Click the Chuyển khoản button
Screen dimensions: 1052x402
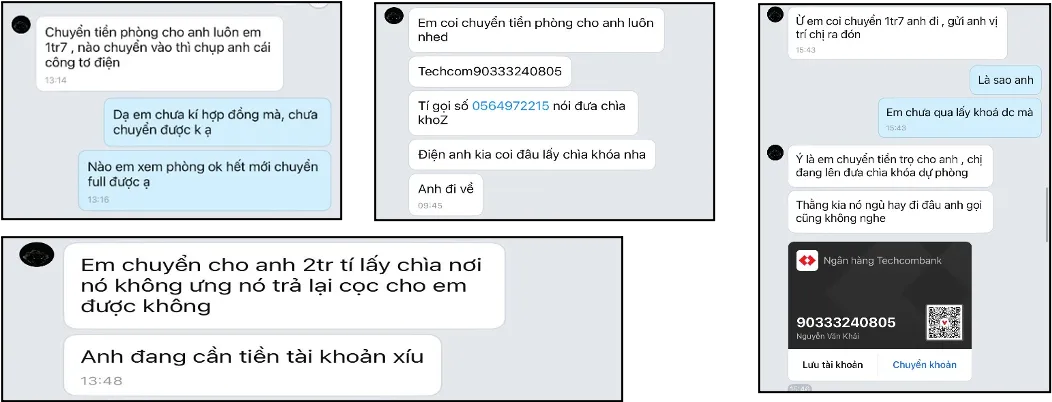tap(924, 364)
